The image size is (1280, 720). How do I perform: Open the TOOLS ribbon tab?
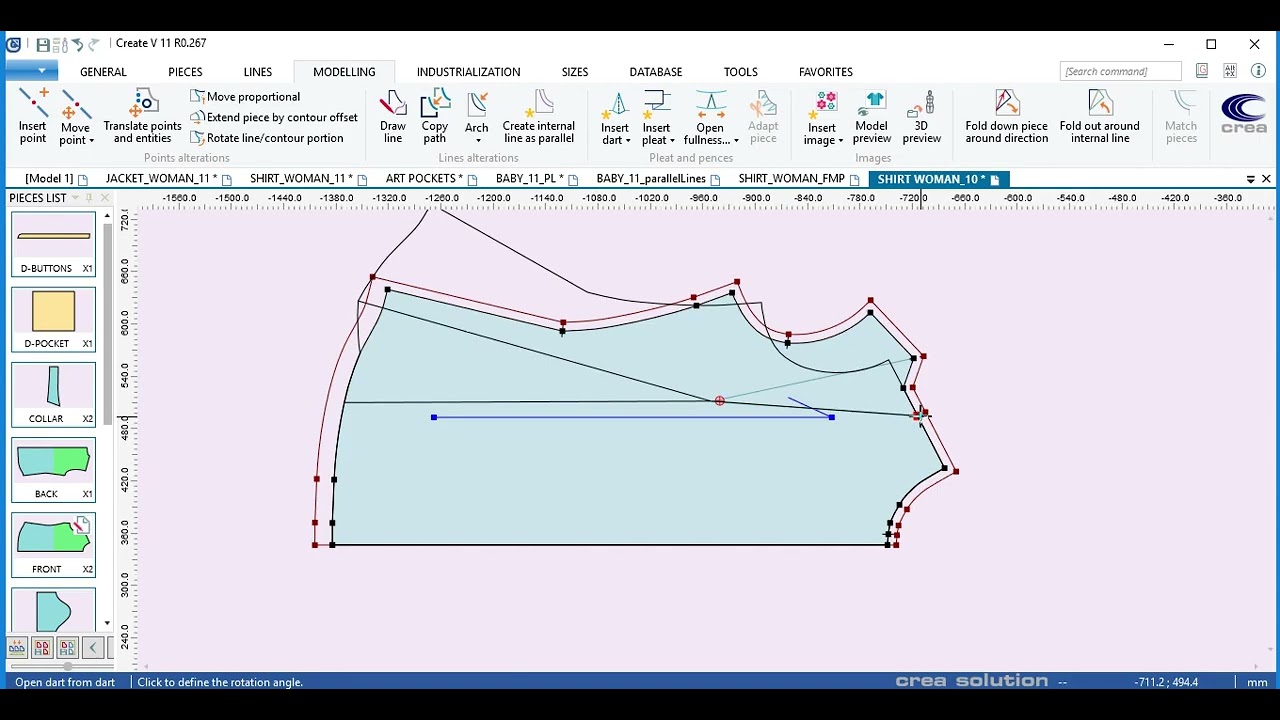point(741,72)
